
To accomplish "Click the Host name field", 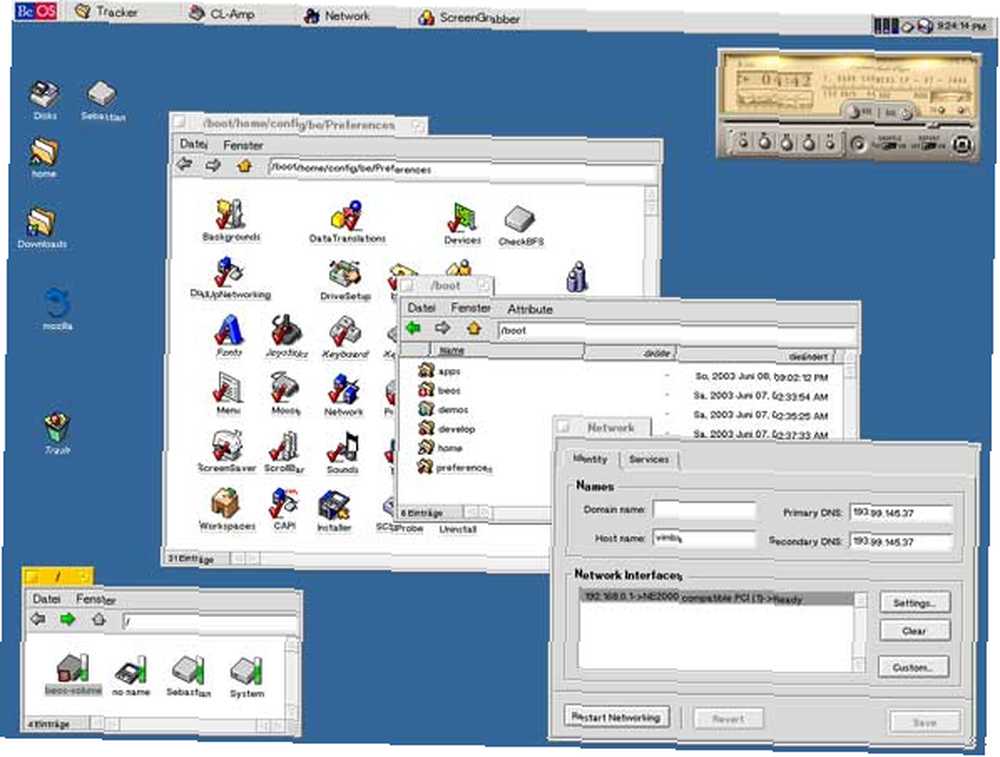I will (x=704, y=539).
